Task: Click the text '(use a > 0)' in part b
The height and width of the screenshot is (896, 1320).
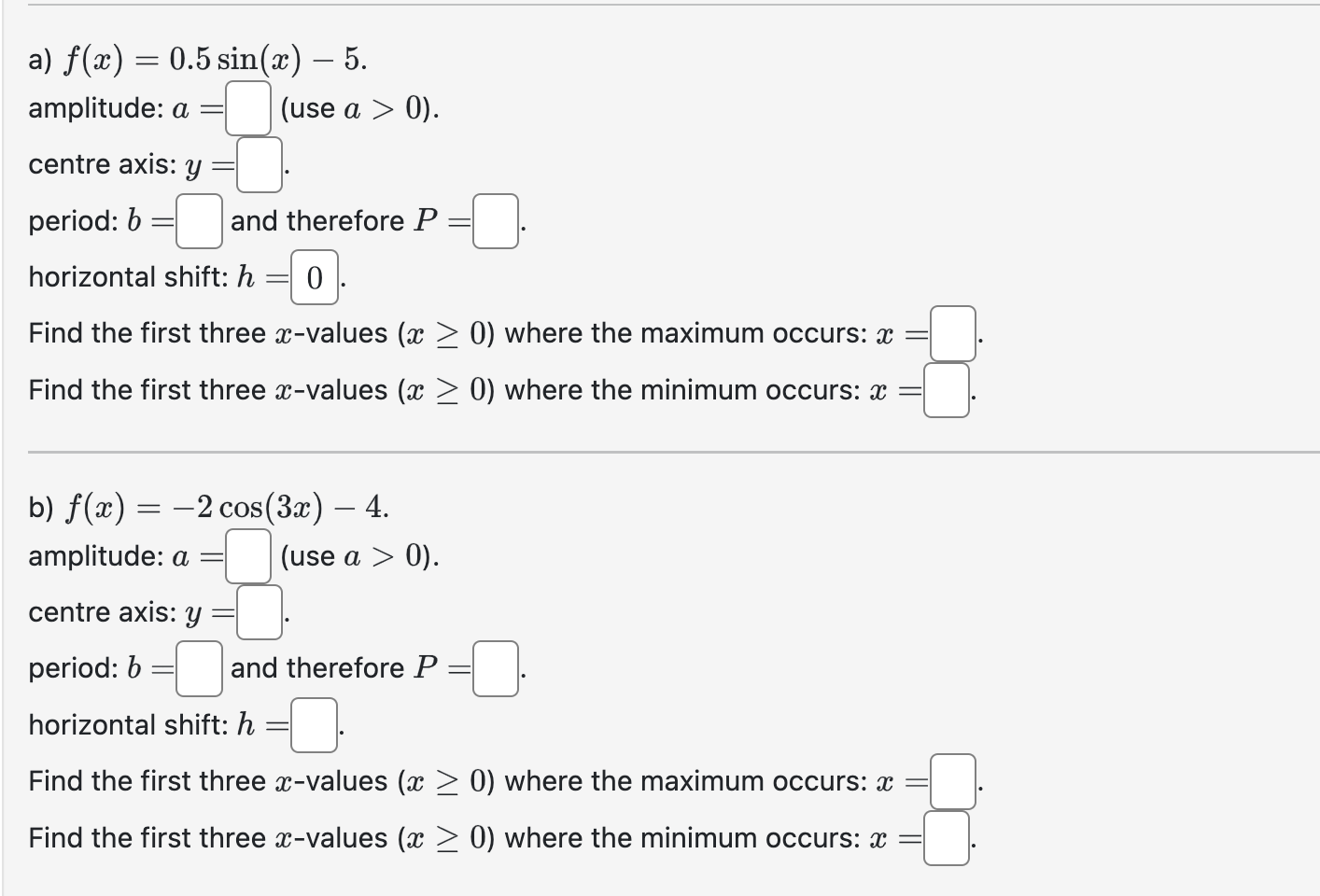Action: click(358, 556)
